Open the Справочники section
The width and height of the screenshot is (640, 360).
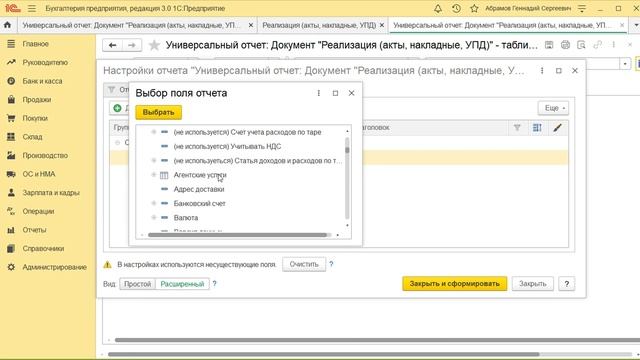tap(43, 248)
